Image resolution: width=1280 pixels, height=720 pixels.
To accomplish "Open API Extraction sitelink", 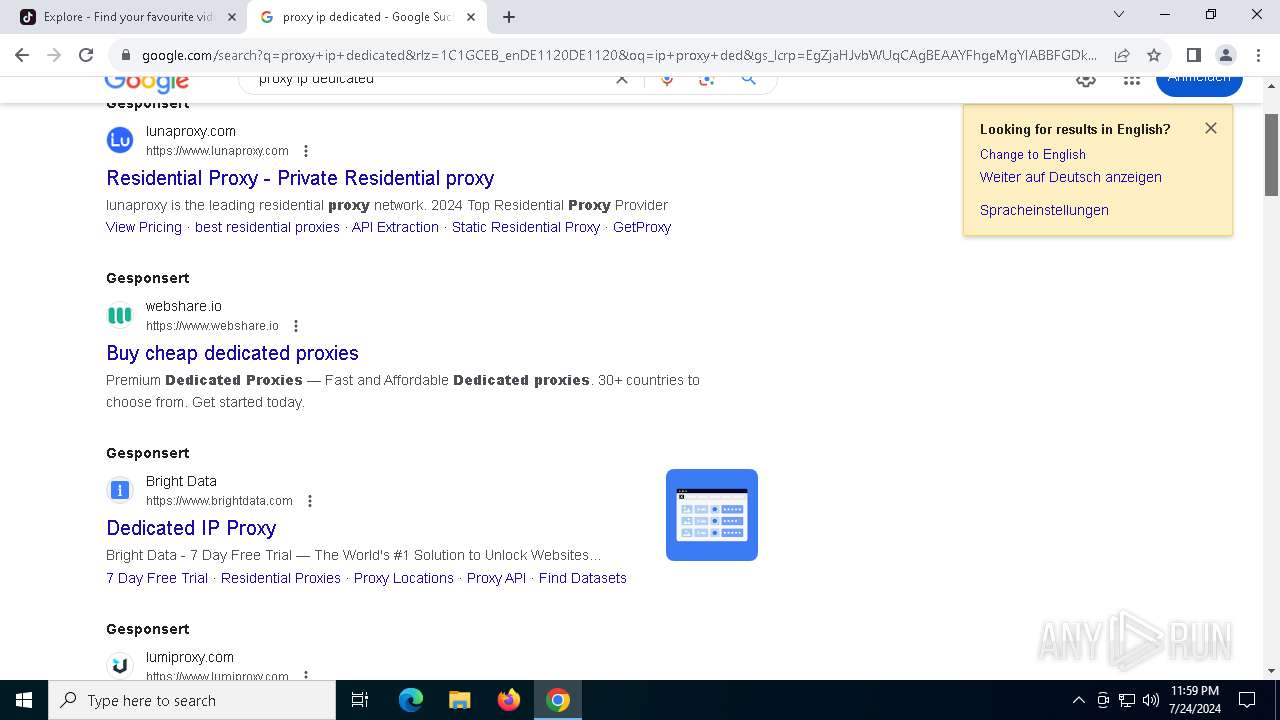I will point(395,227).
